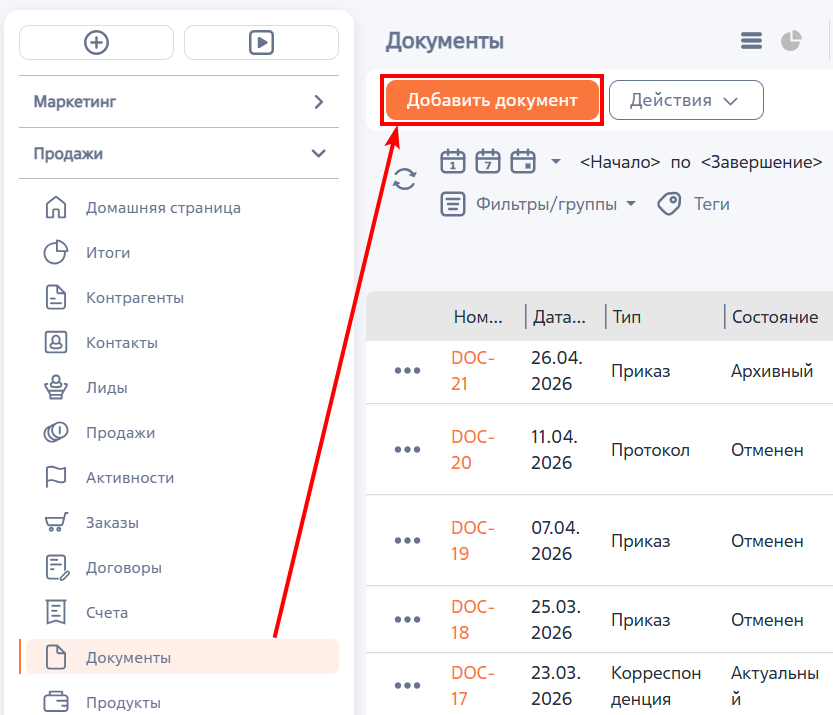Click the contract pen icon beside Договоры
This screenshot has width=833, height=715.
[x=57, y=567]
